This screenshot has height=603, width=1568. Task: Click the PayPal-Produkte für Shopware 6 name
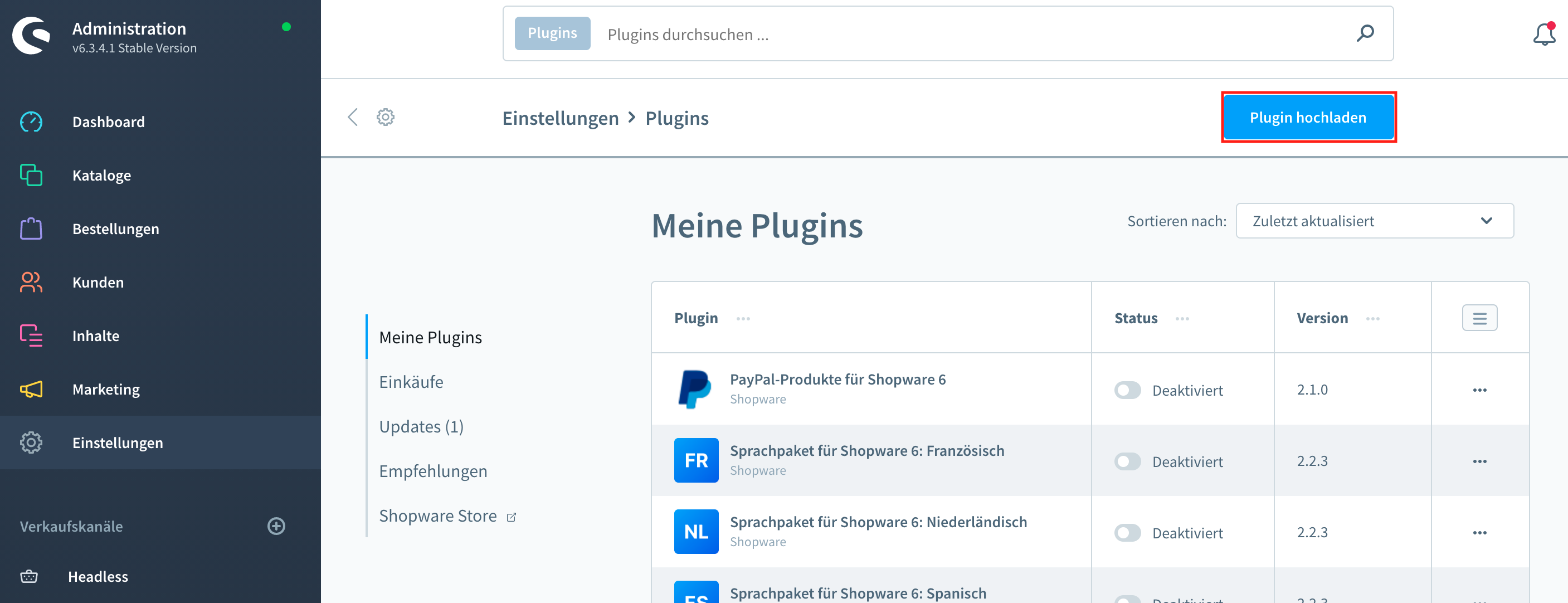pyautogui.click(x=837, y=380)
